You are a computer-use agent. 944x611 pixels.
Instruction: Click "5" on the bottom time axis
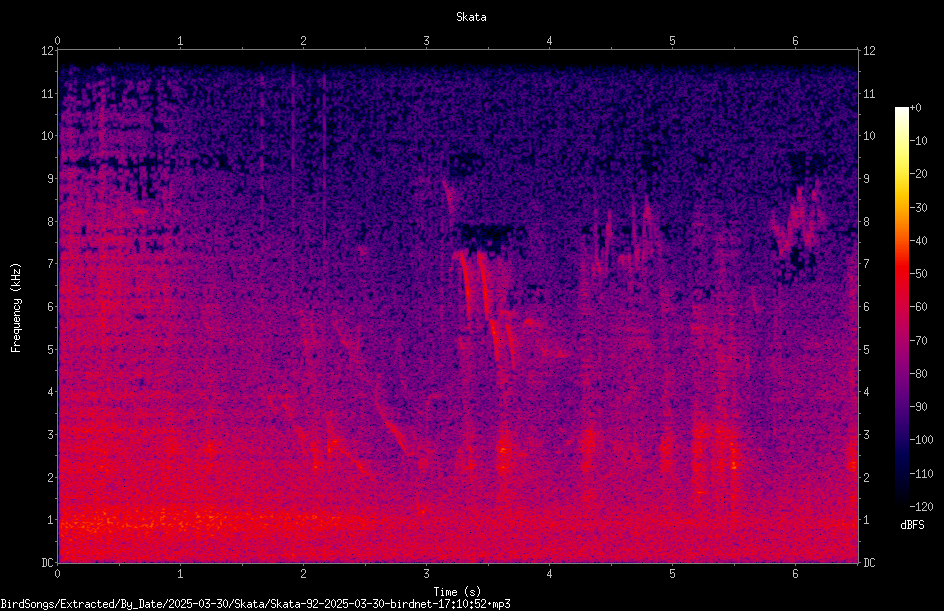point(672,574)
